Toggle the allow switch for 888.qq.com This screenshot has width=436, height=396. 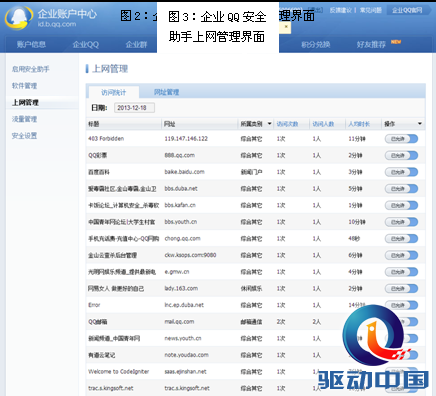401,155
